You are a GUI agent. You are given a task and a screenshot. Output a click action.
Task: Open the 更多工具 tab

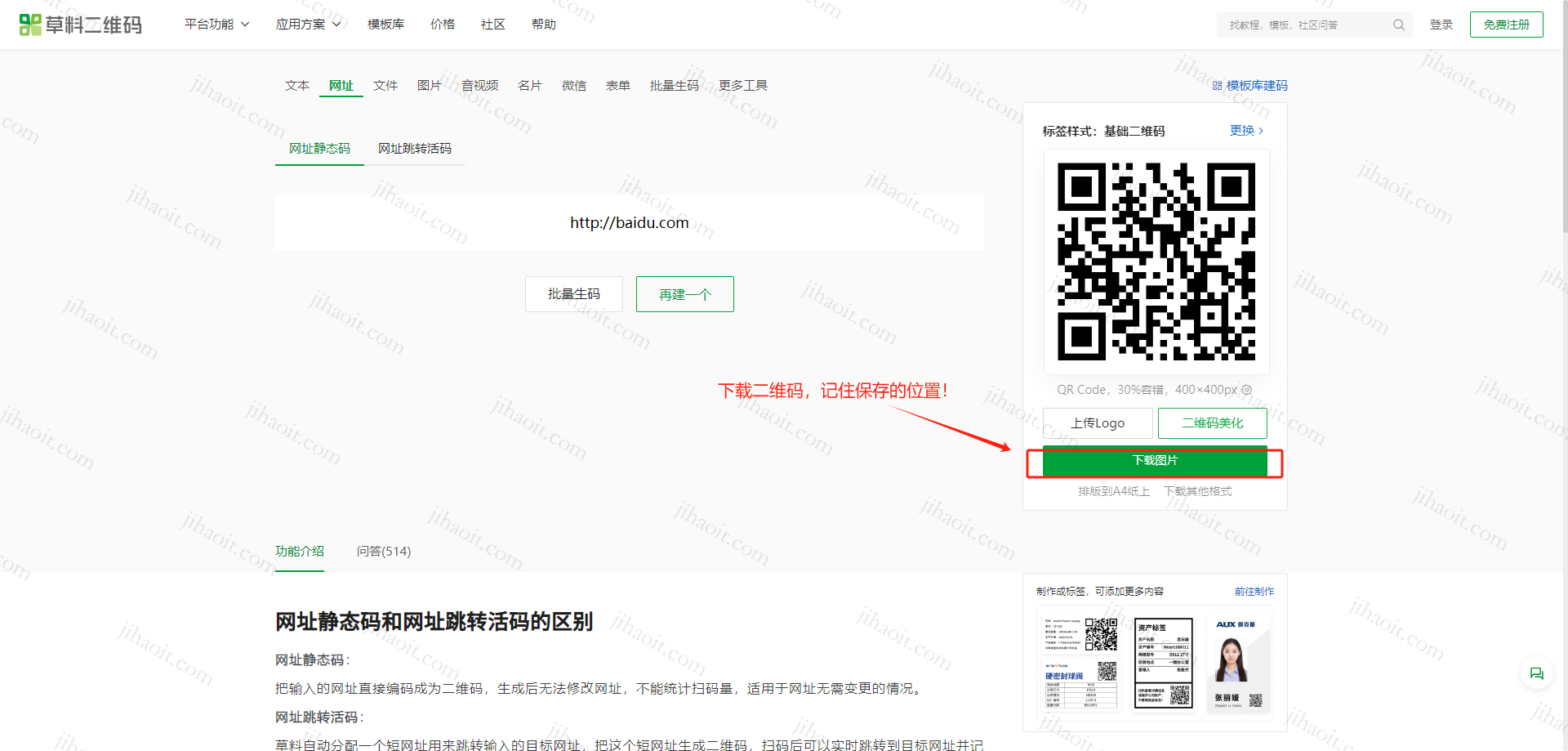[x=743, y=86]
